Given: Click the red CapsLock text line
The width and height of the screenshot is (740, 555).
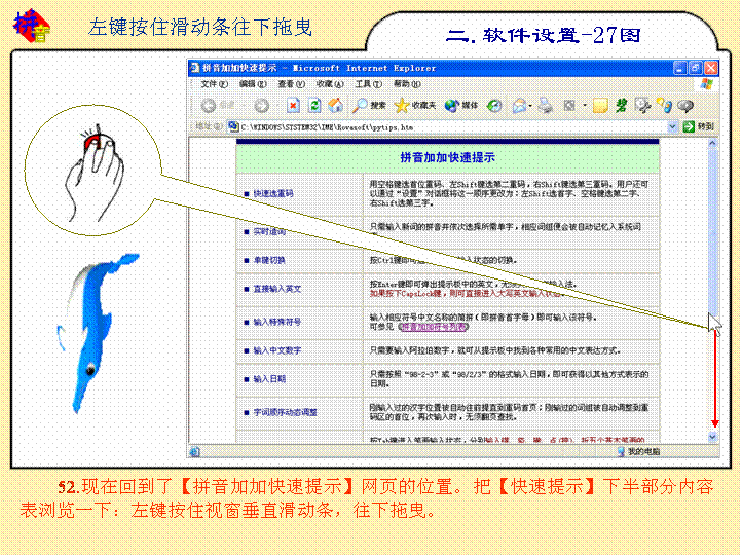Looking at the screenshot, I should click(x=466, y=294).
